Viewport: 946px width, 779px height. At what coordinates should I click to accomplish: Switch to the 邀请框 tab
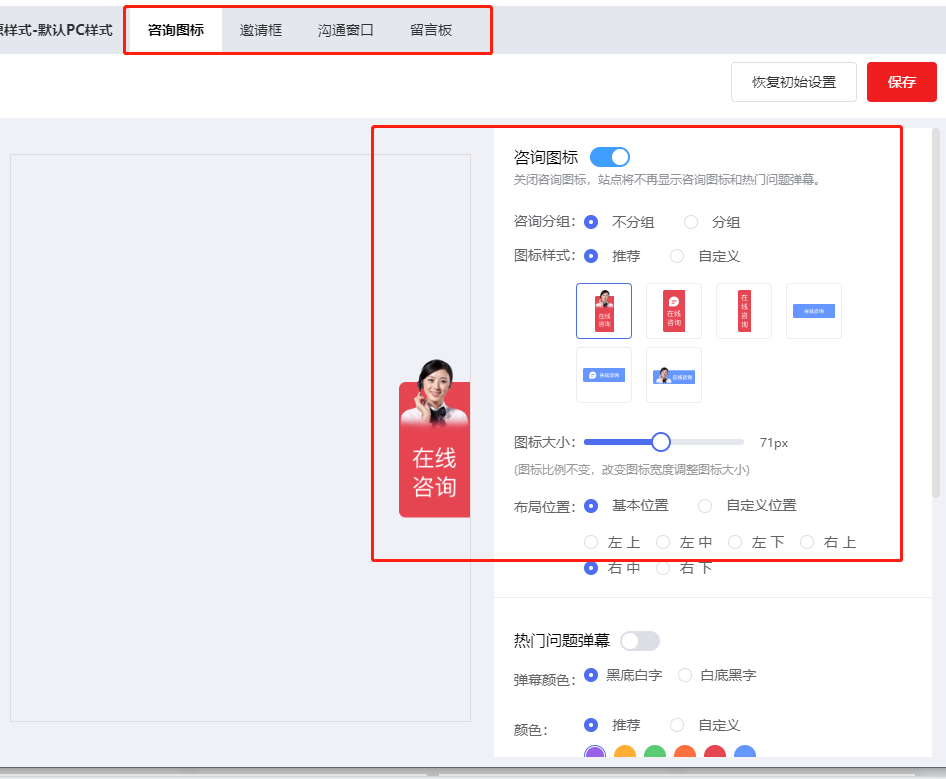(261, 30)
